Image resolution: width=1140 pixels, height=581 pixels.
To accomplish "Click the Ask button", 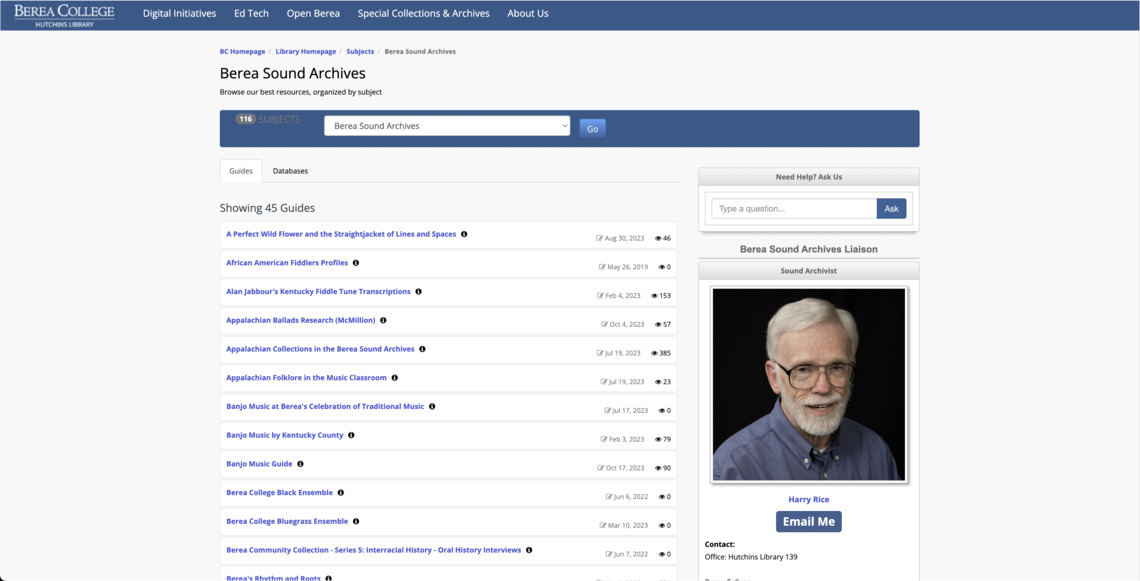I will point(891,209).
